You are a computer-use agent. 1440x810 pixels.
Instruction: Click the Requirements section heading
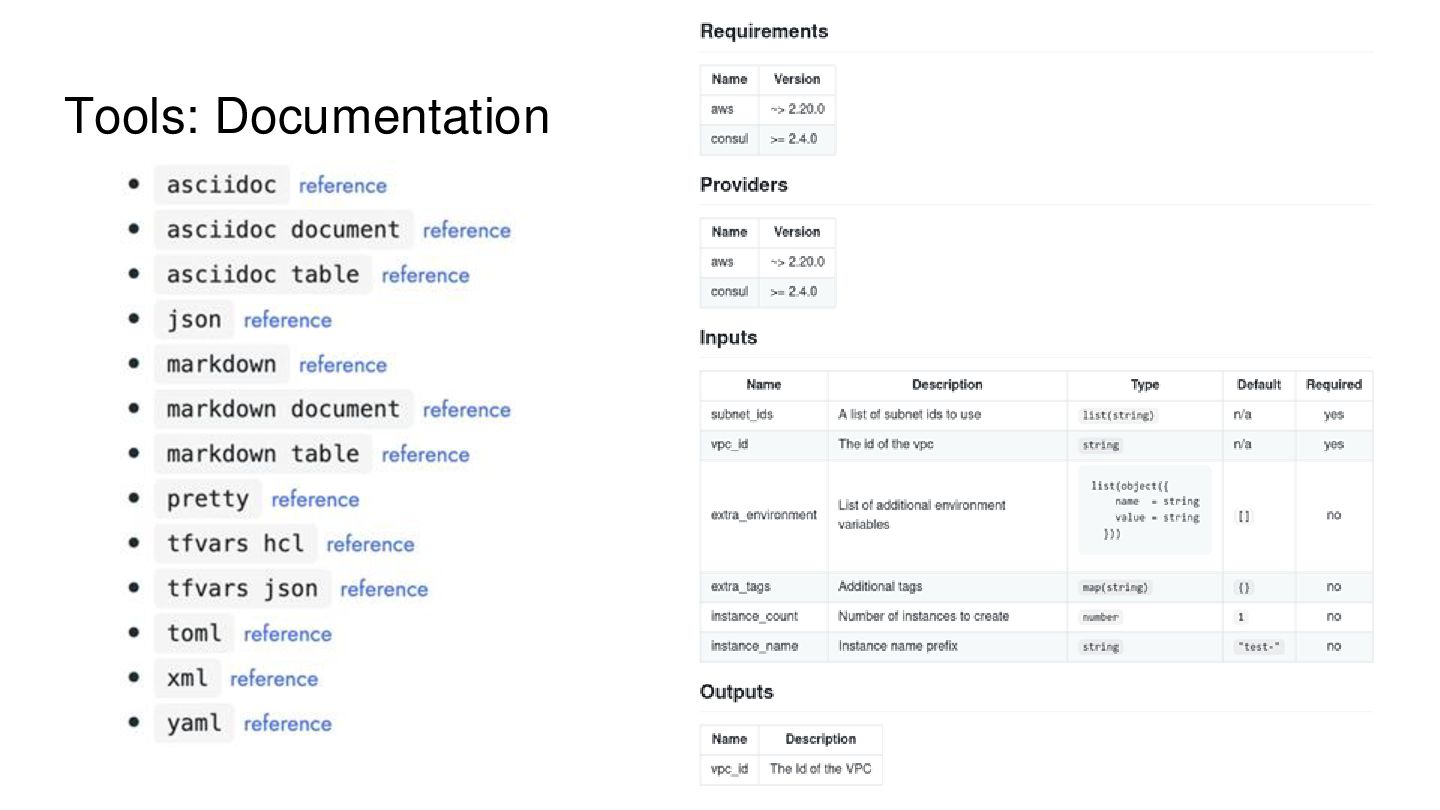pos(764,32)
